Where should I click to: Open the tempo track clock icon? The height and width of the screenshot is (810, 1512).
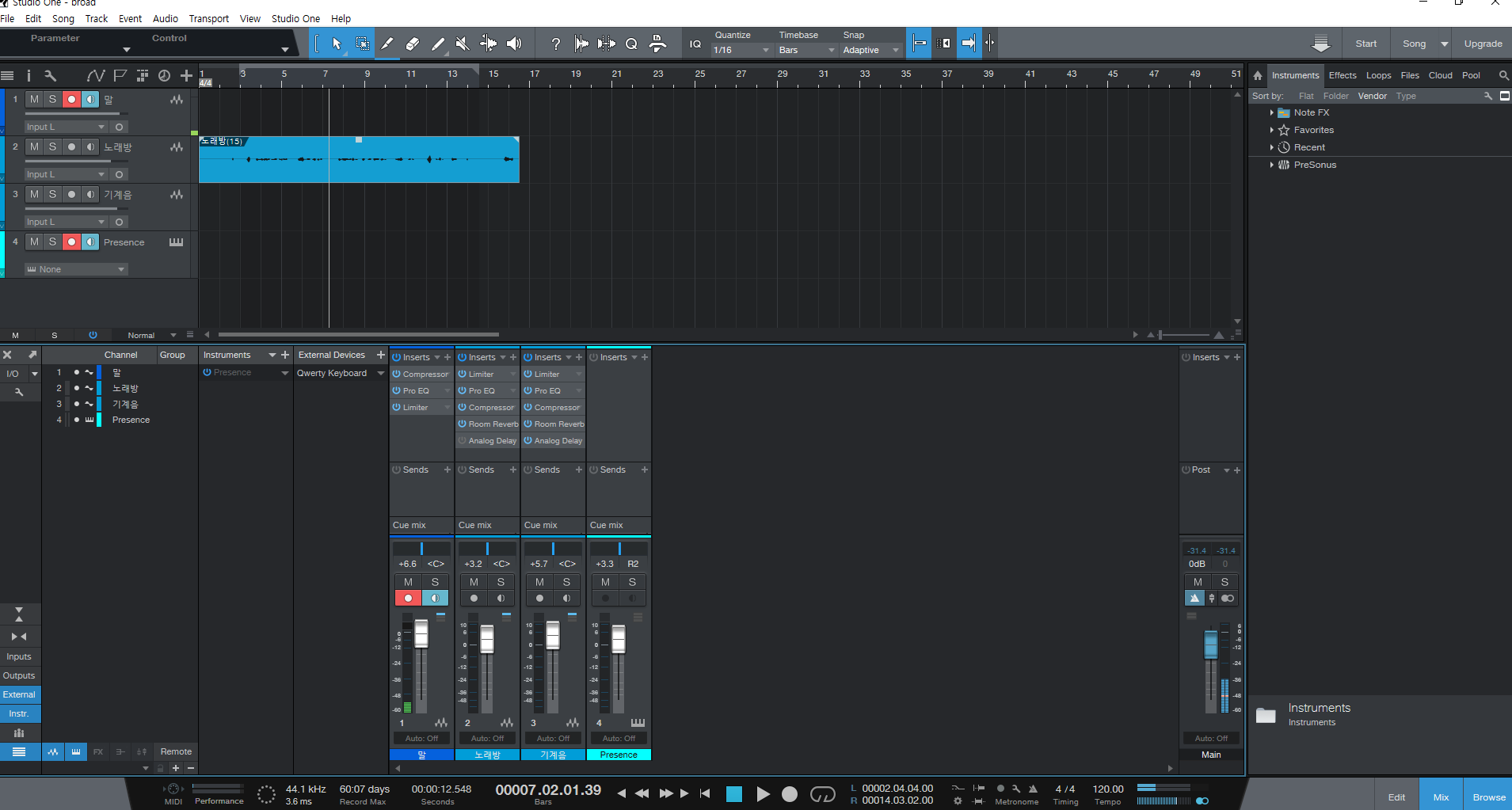[164, 75]
